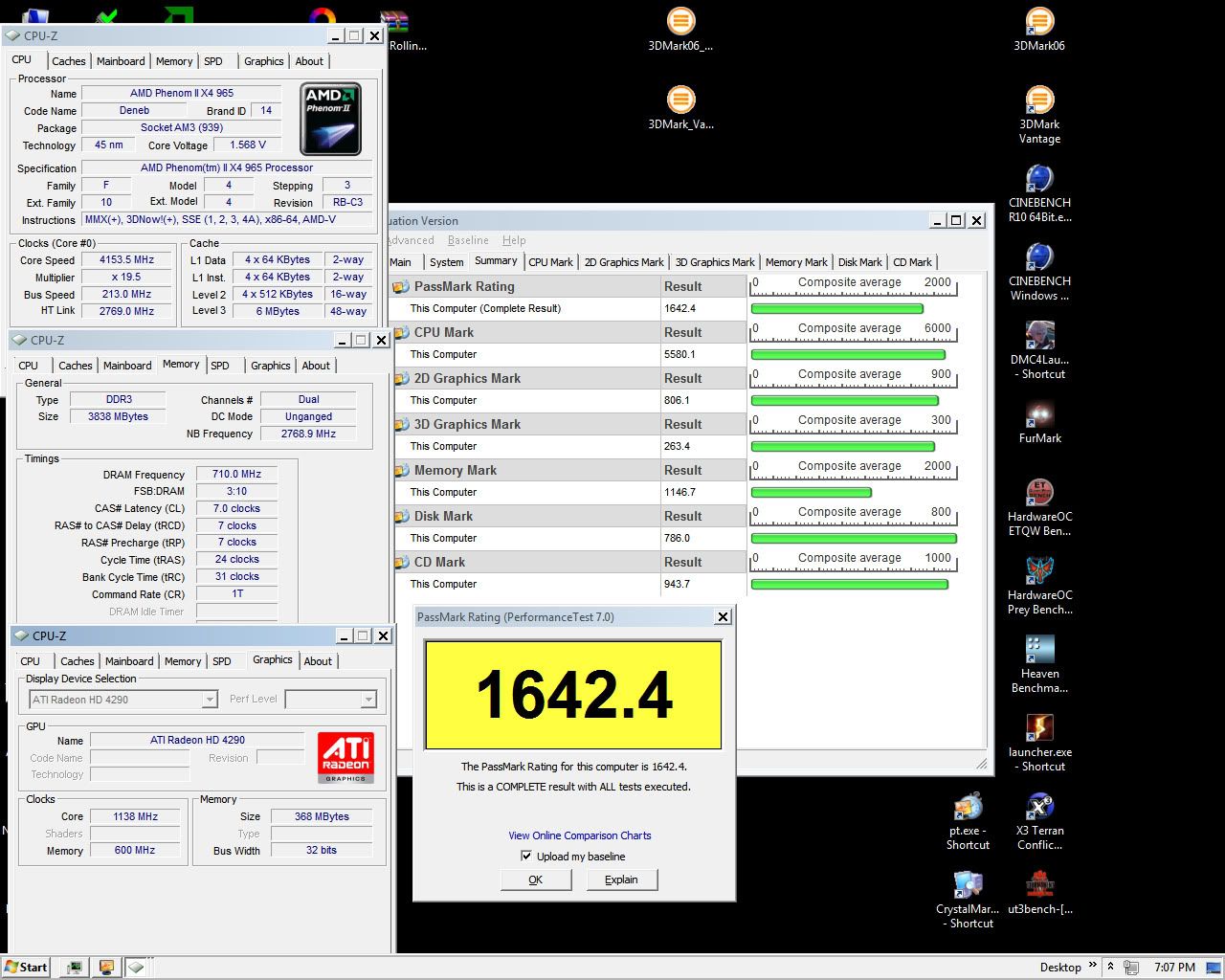
Task: Click the Explain button
Action: point(621,880)
